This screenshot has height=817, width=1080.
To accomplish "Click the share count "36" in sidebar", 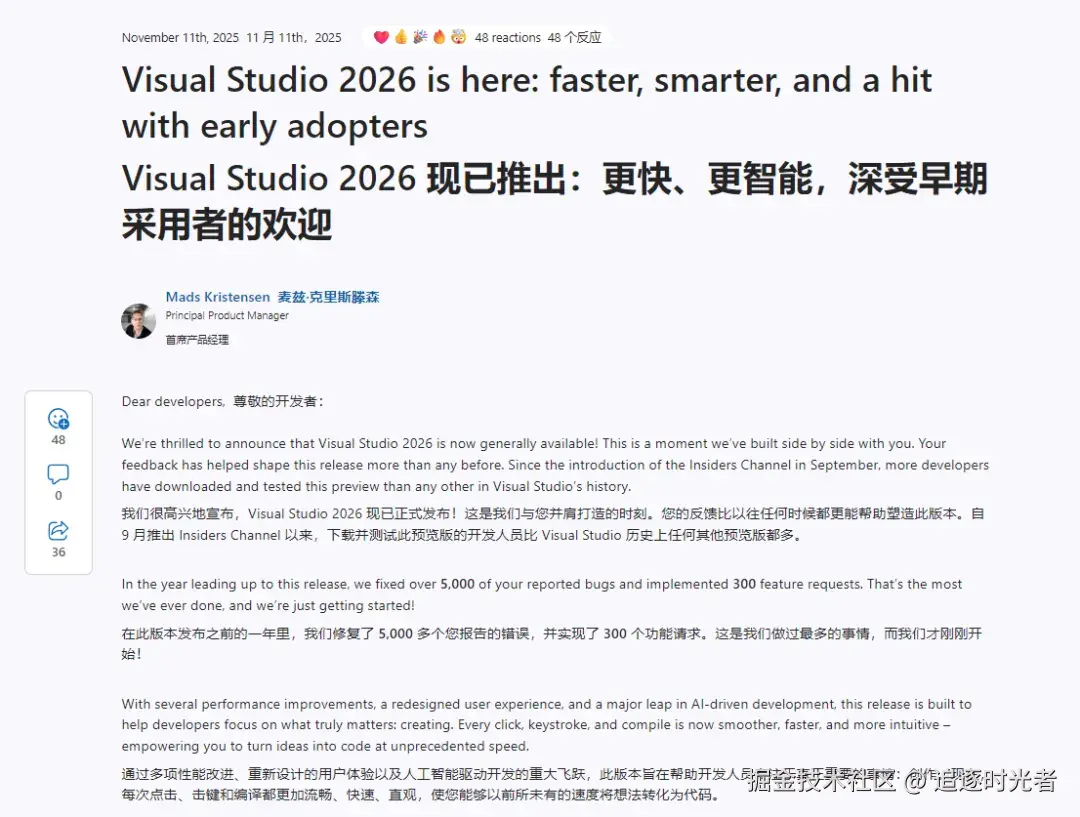I will (x=59, y=552).
